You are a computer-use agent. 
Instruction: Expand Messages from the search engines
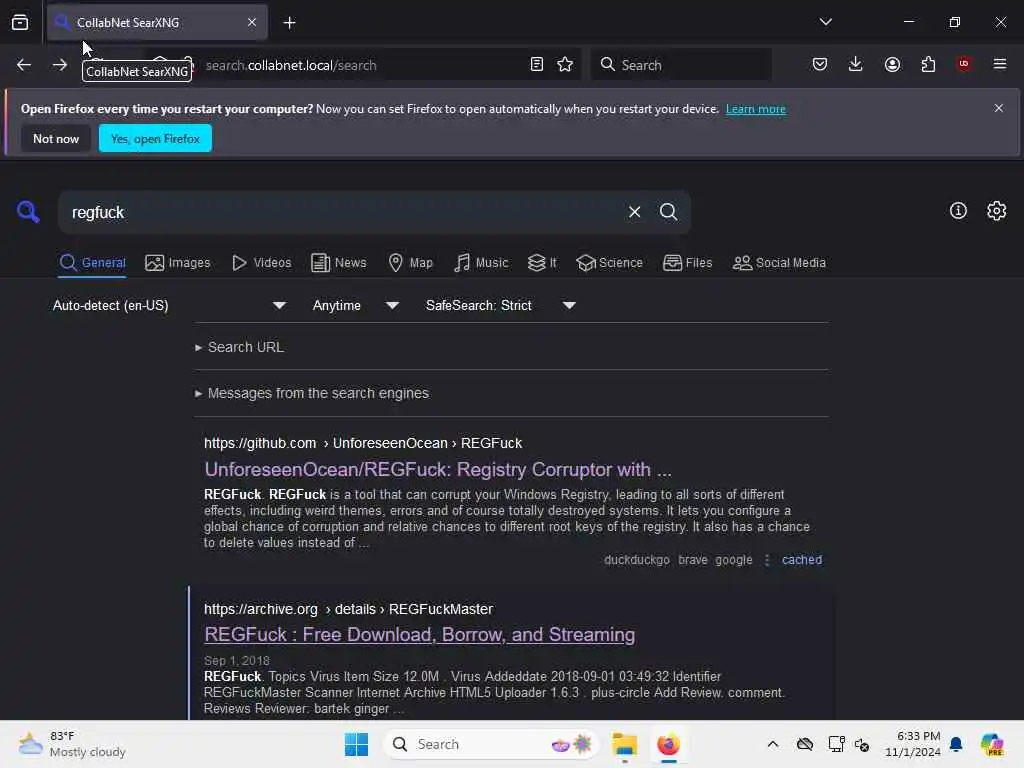pos(312,393)
